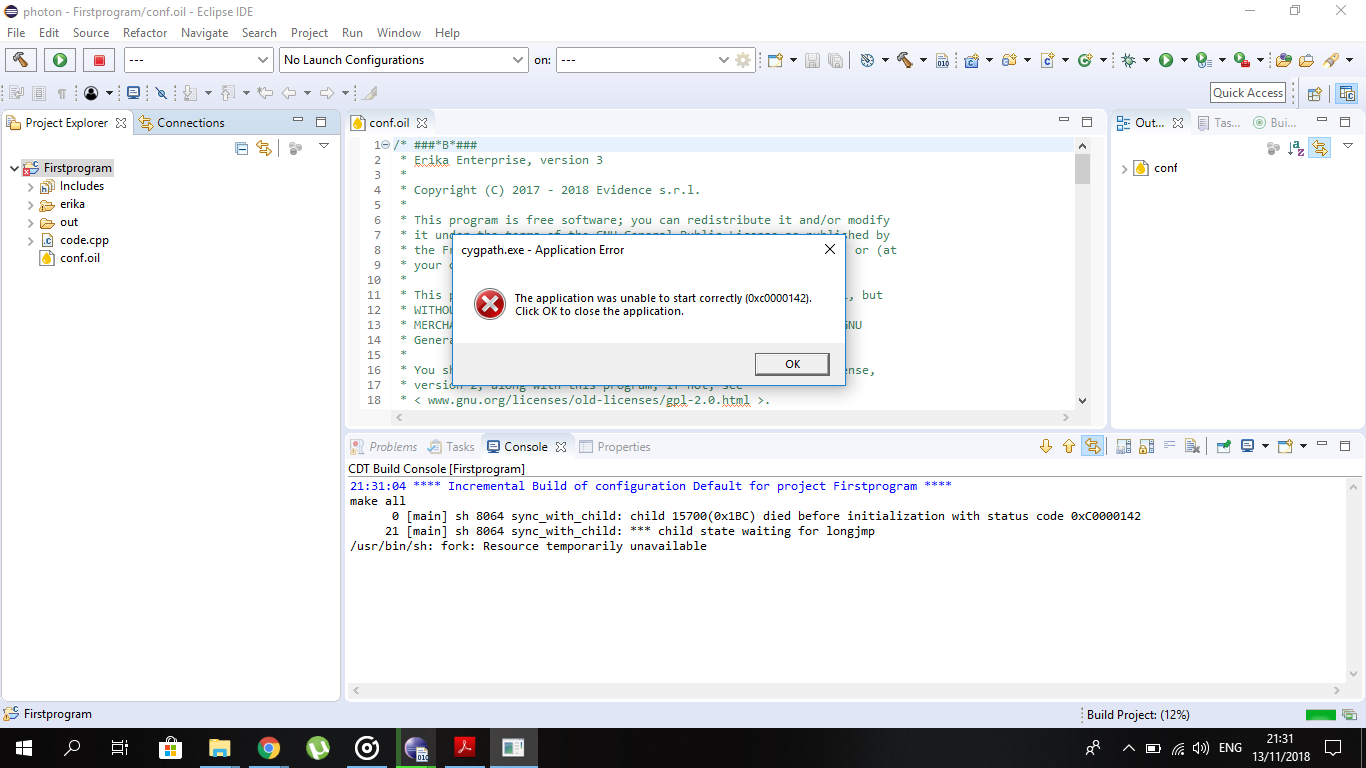This screenshot has height=768, width=1366.
Task: Expand the conf node in Outline
Action: tap(1125, 169)
